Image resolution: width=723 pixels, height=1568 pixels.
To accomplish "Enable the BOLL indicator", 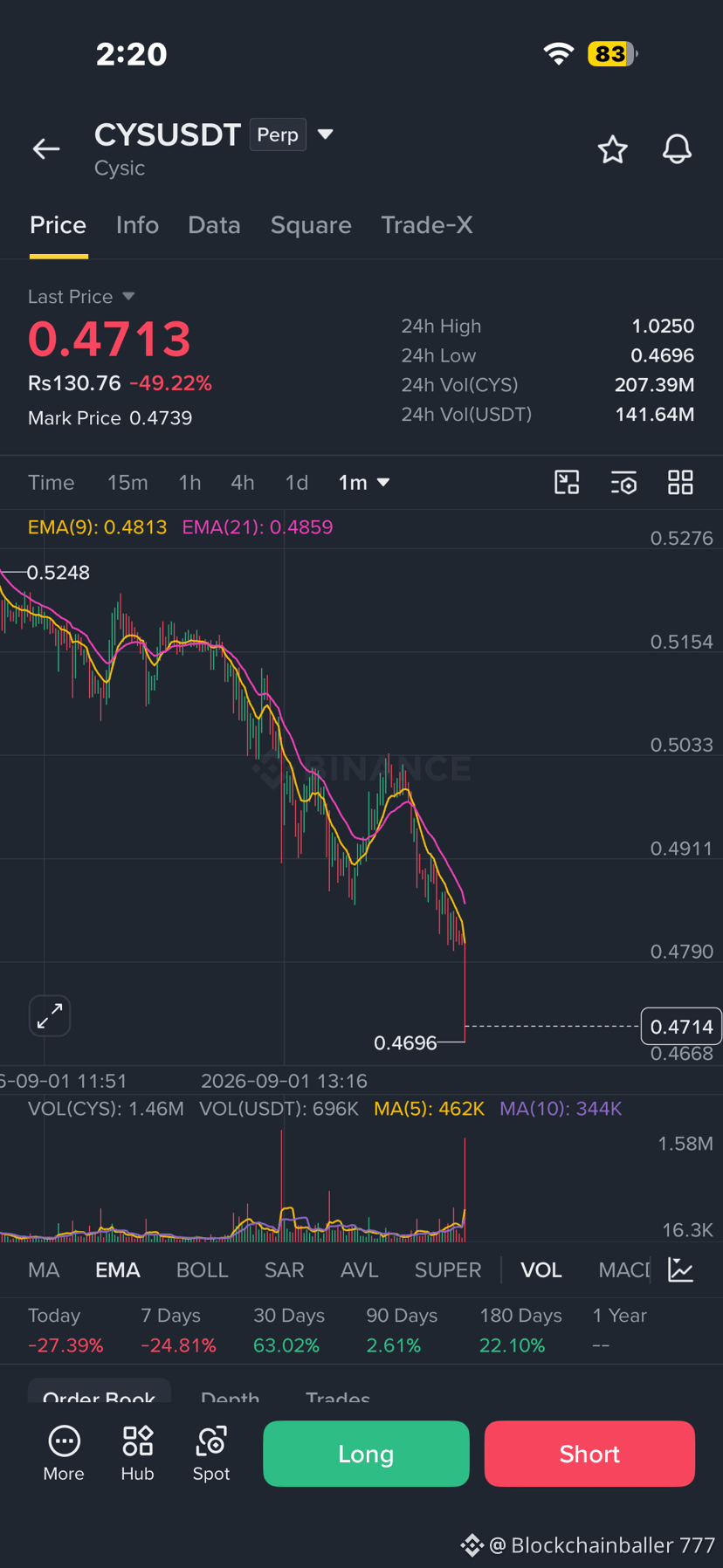I will pos(202,1269).
